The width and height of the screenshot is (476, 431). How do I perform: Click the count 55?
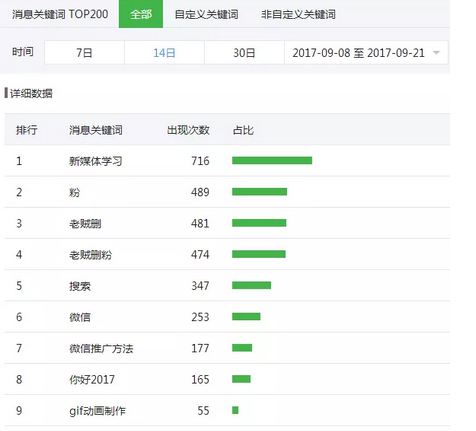(x=203, y=411)
